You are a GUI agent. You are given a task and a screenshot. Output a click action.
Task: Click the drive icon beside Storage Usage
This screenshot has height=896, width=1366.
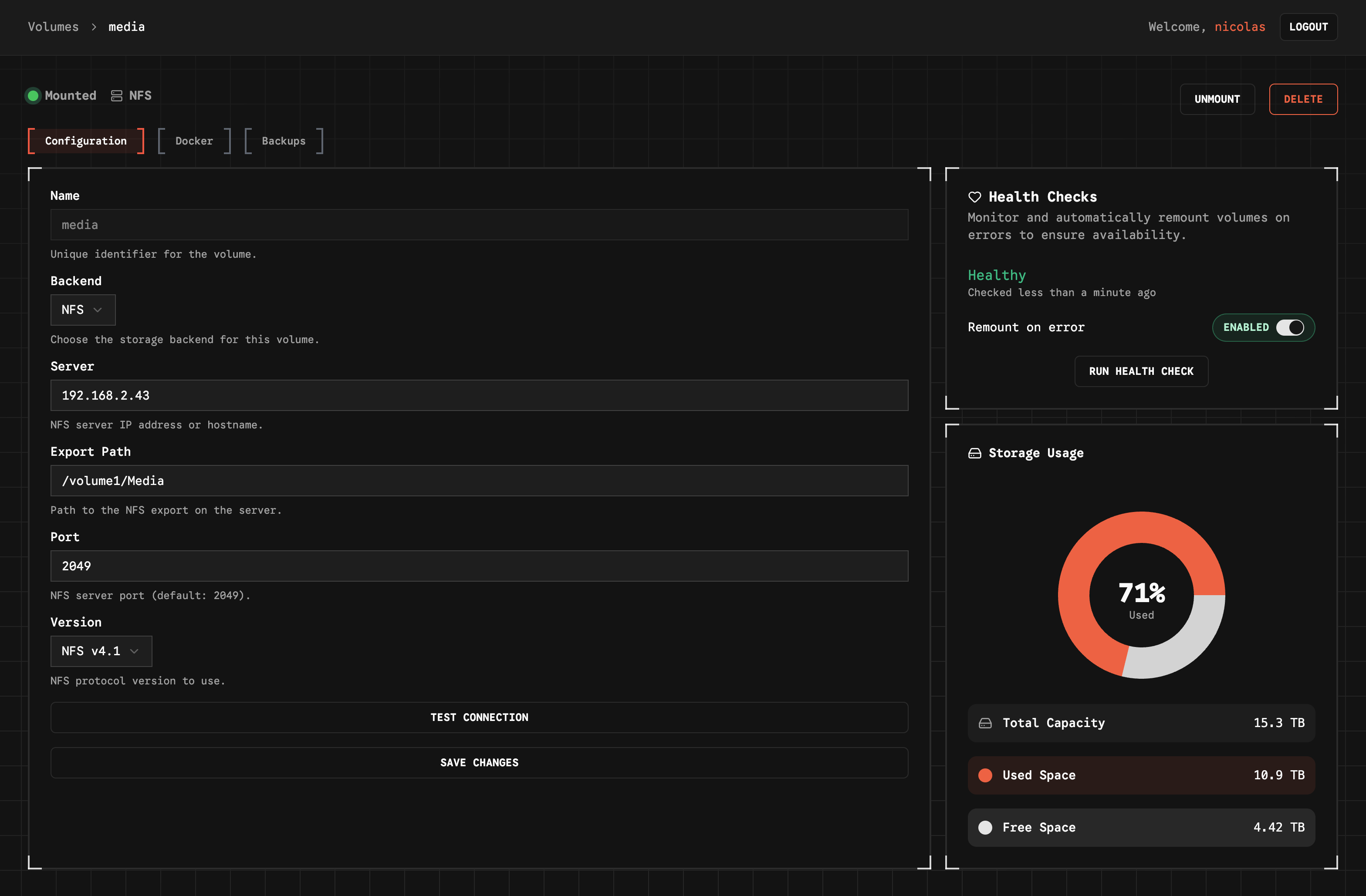click(x=974, y=453)
